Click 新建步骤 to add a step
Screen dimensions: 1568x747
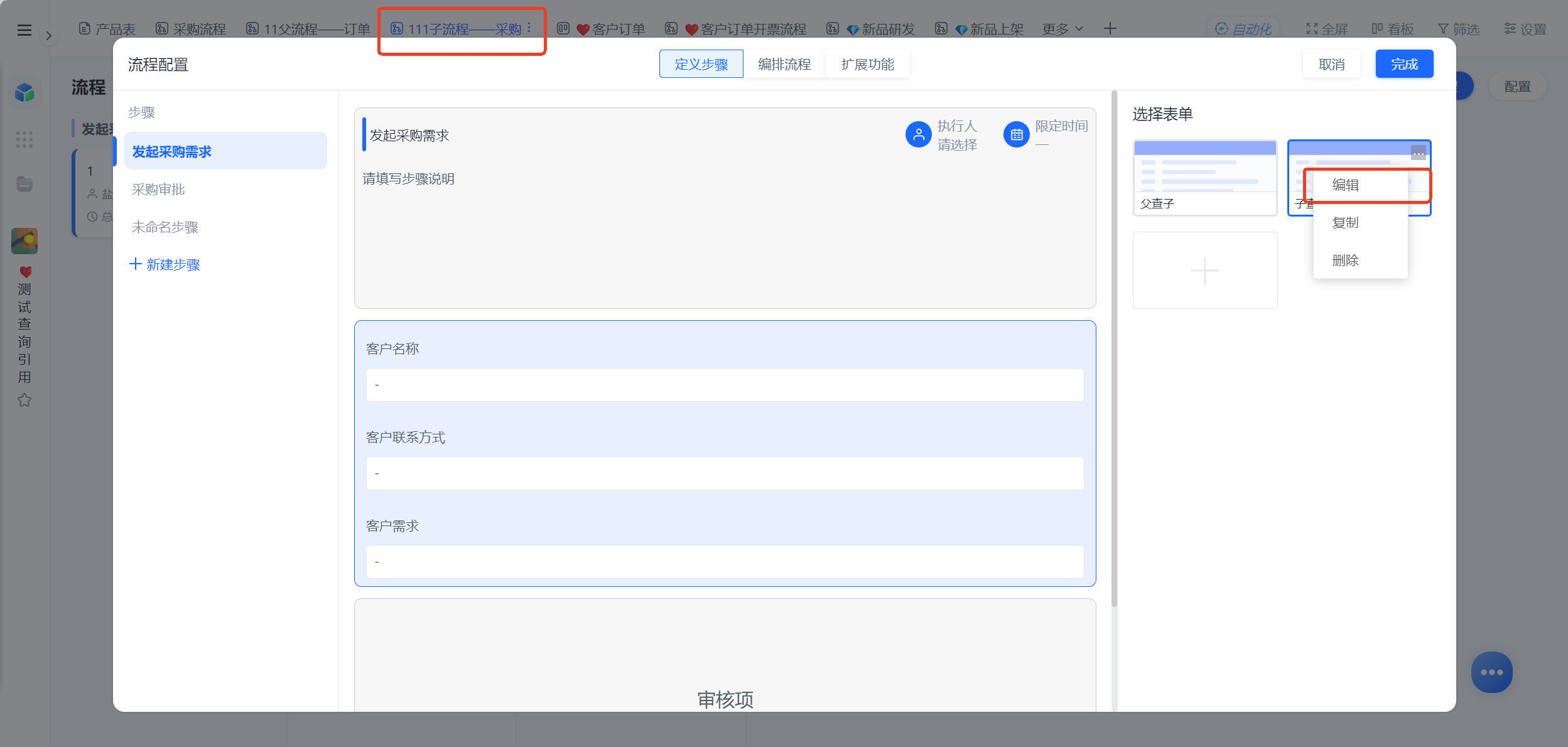tap(165, 264)
